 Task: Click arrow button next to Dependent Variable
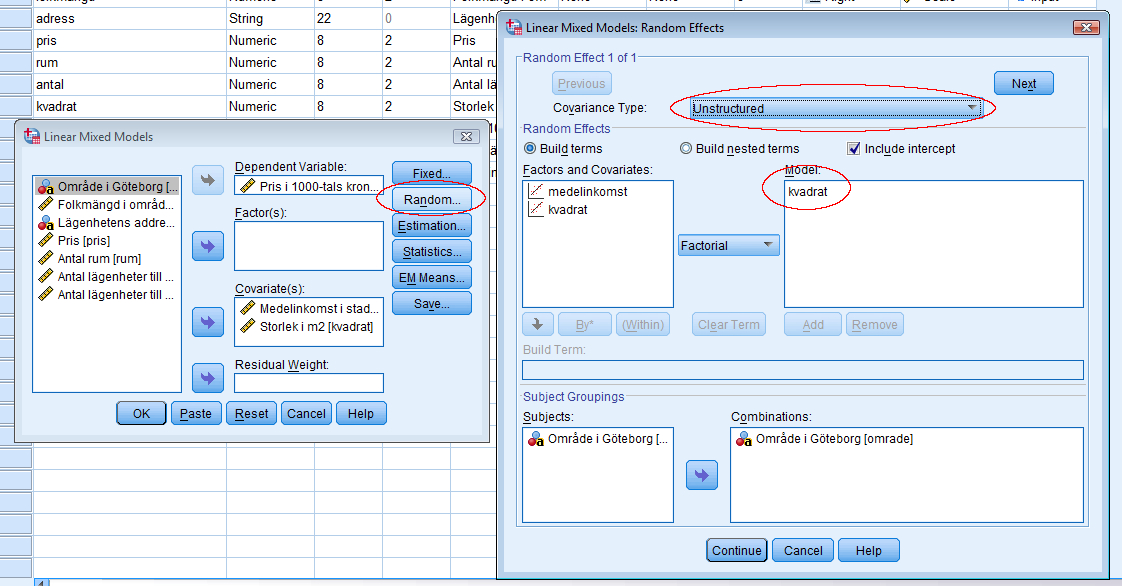208,181
